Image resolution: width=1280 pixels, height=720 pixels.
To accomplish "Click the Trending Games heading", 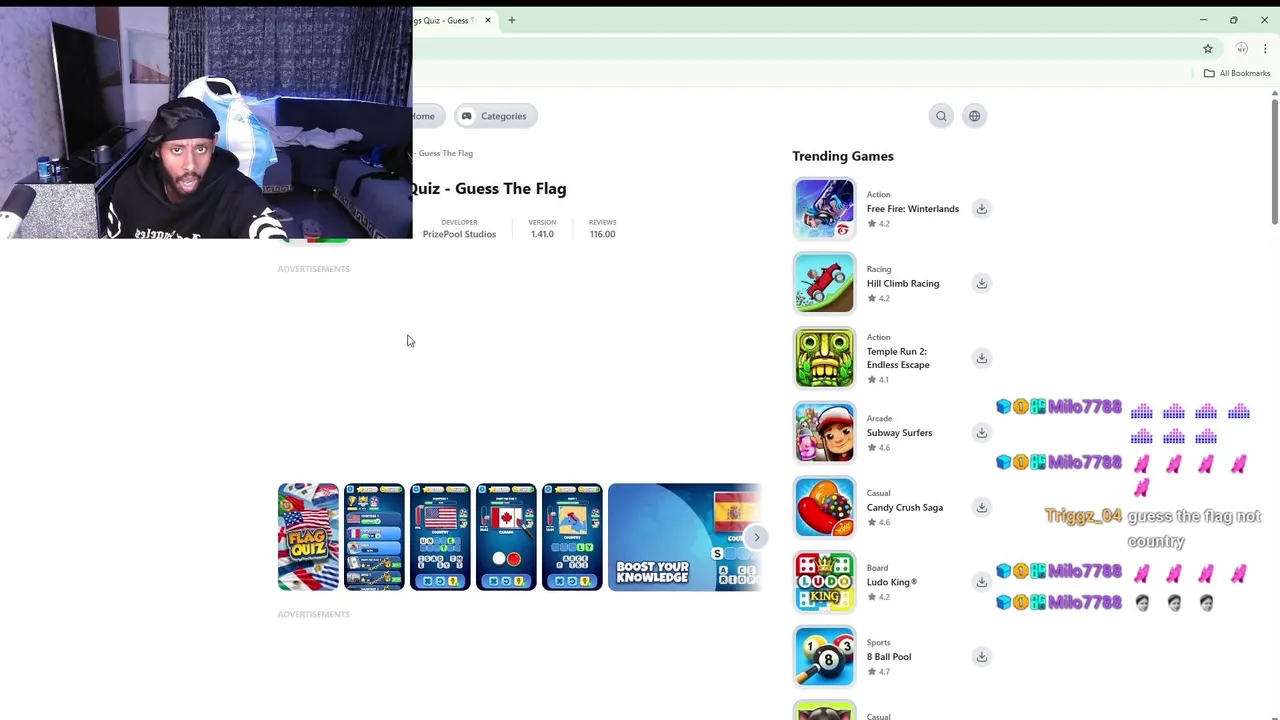I will pyautogui.click(x=843, y=156).
